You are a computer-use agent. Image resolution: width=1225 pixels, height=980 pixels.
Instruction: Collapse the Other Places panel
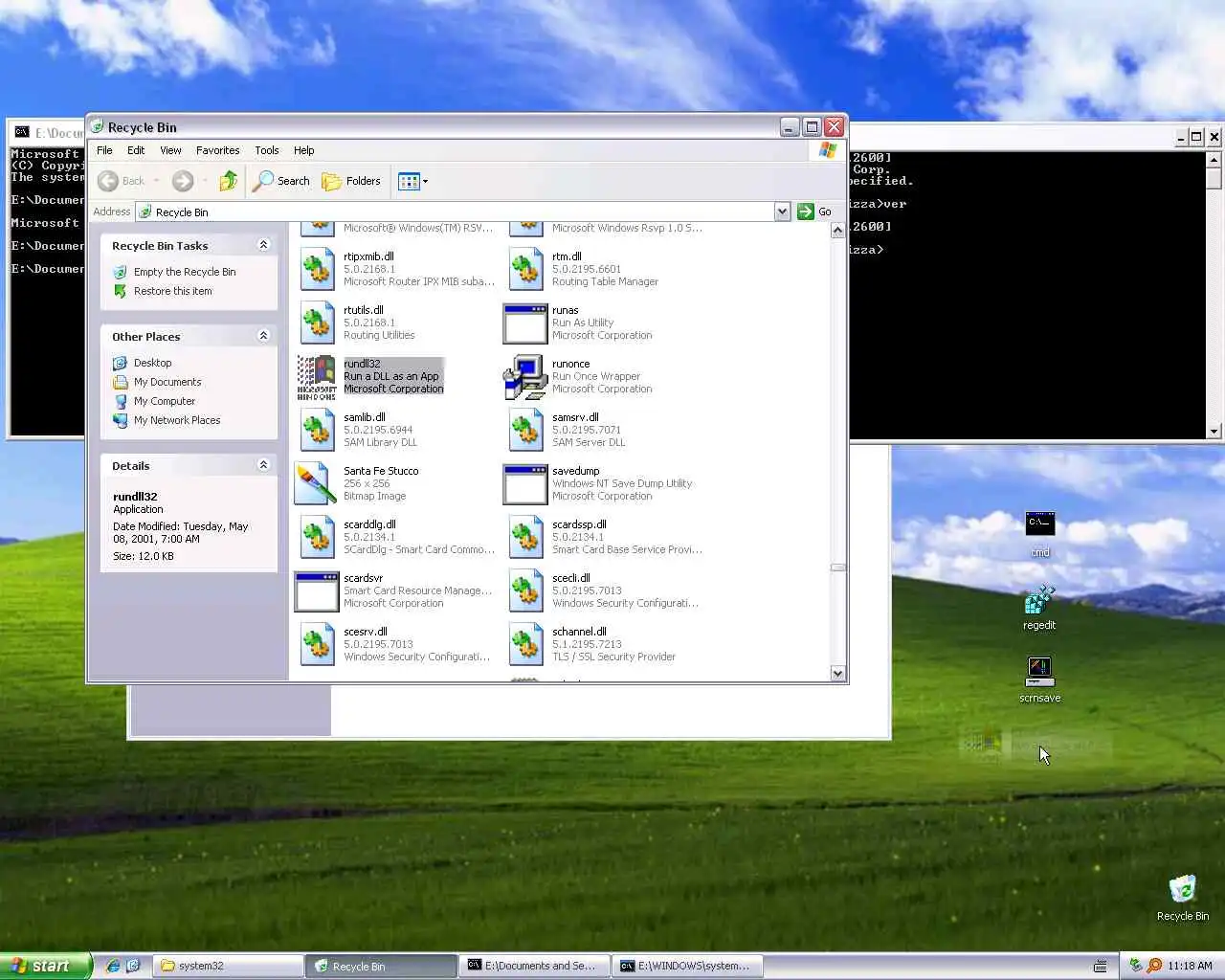tap(263, 336)
